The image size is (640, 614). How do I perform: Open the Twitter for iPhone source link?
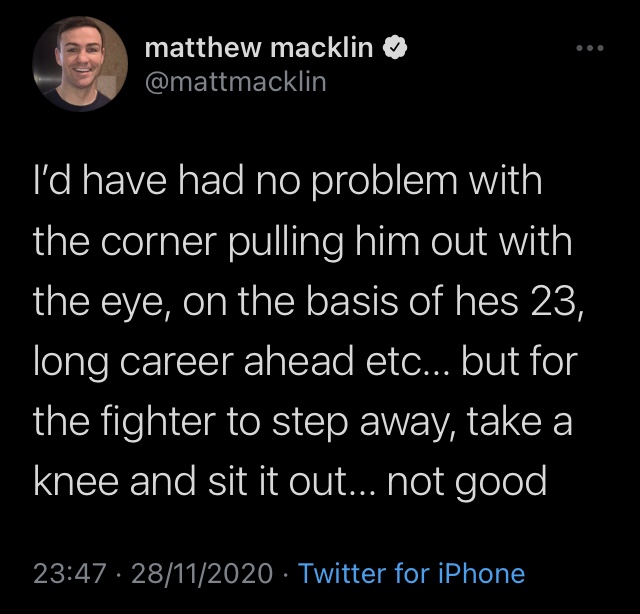(x=411, y=573)
